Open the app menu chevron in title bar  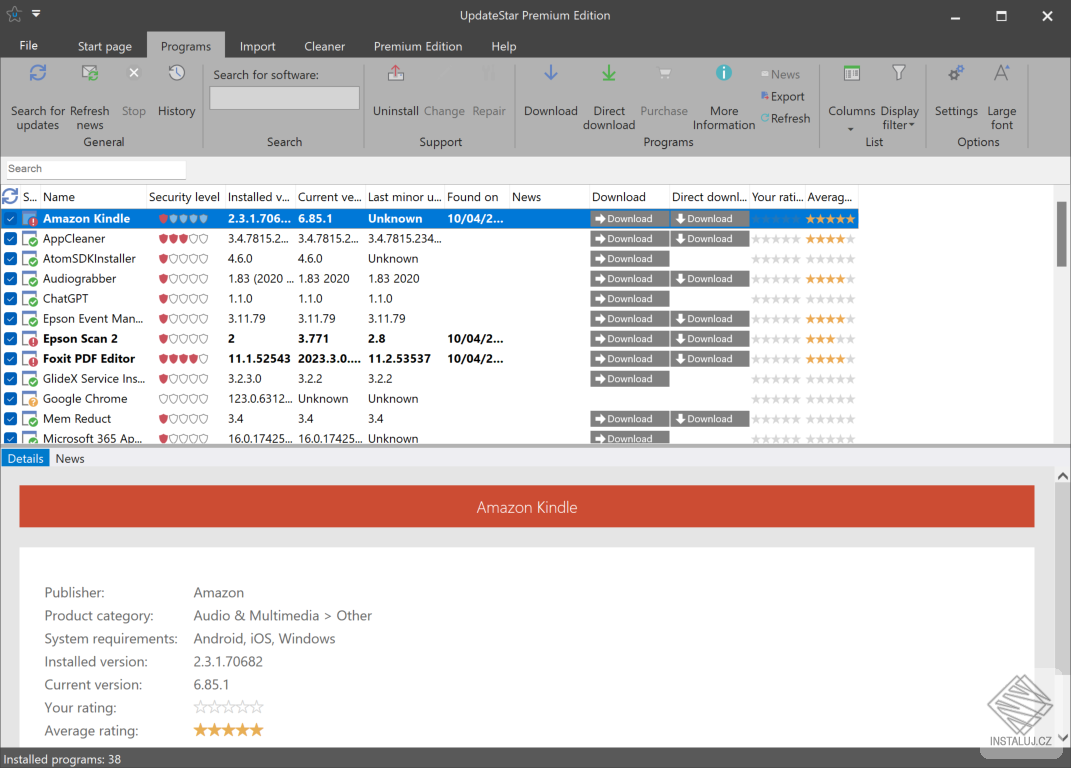pyautogui.click(x=36, y=14)
